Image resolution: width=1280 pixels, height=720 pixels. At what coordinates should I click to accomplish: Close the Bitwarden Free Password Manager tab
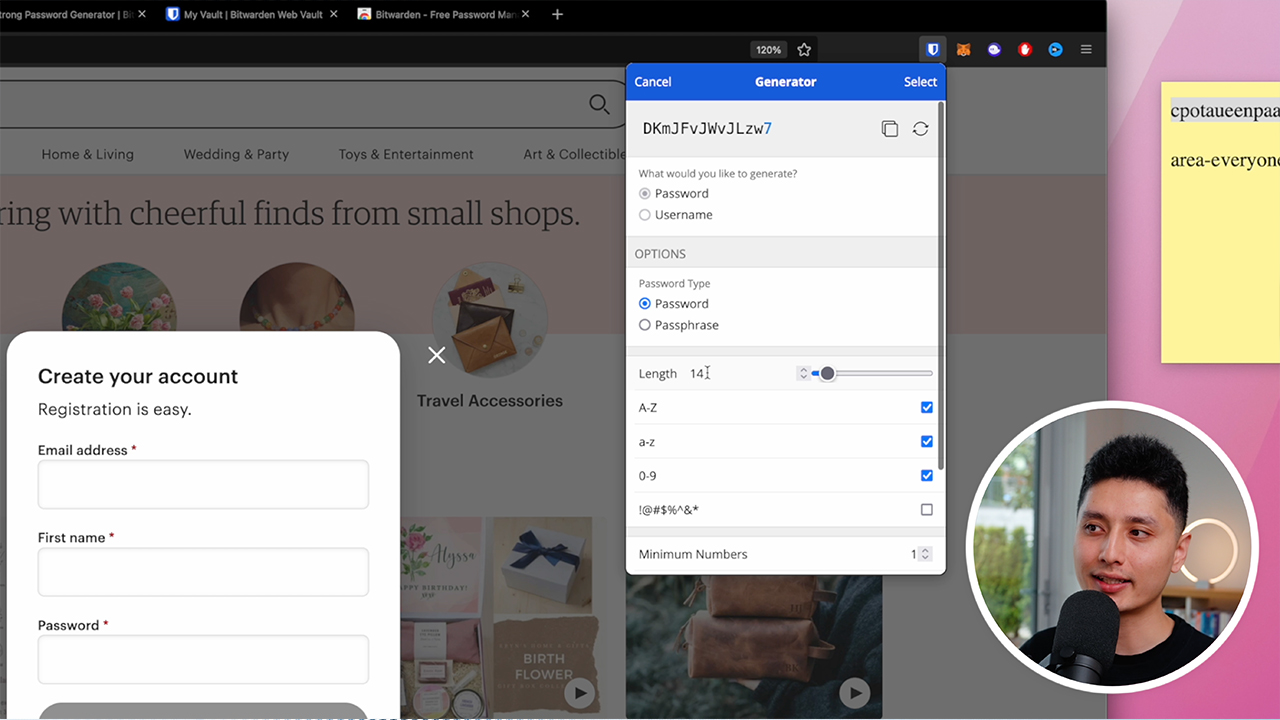(526, 14)
